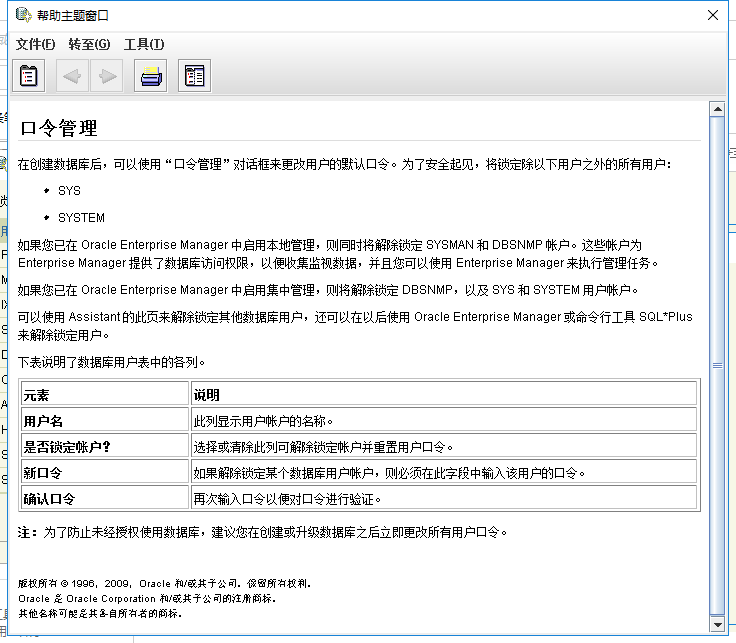The height and width of the screenshot is (643, 736).
Task: Print the help topic via printer icon
Action: 151,76
